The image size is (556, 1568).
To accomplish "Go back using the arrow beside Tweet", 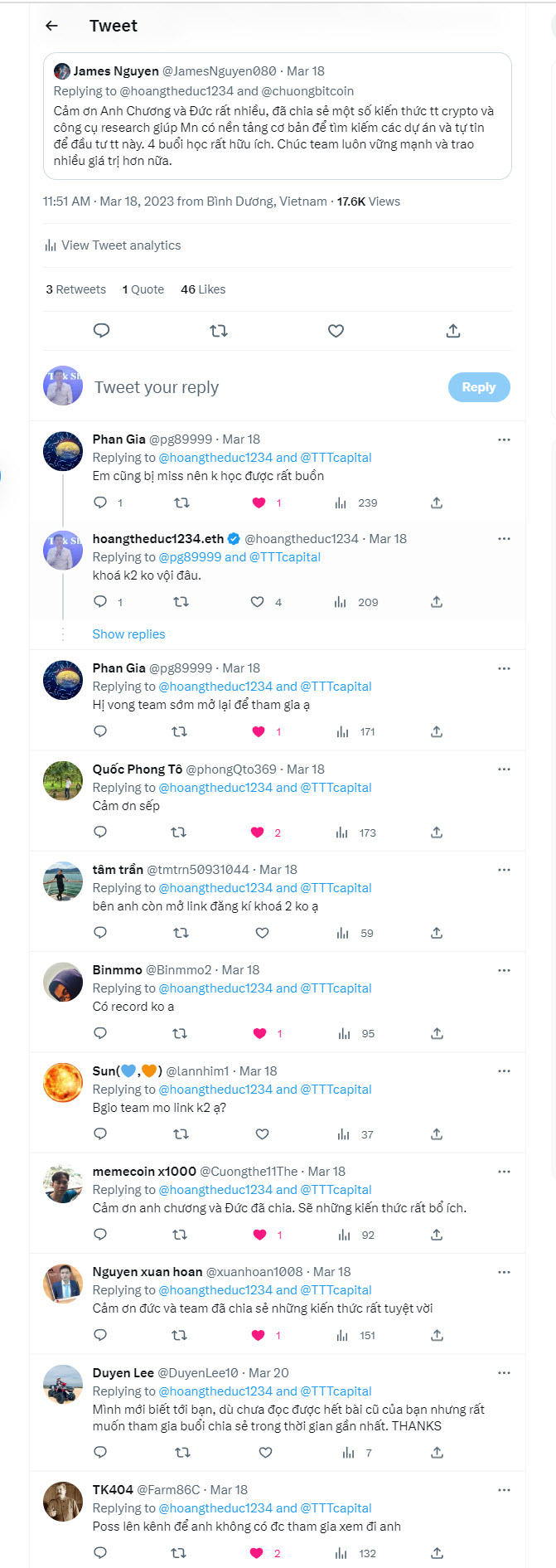I will coord(51,26).
